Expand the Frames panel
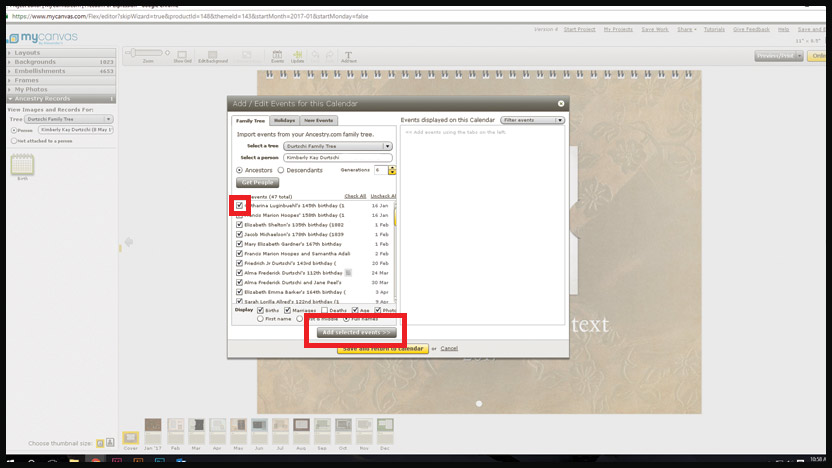The image size is (832, 468). click(61, 80)
